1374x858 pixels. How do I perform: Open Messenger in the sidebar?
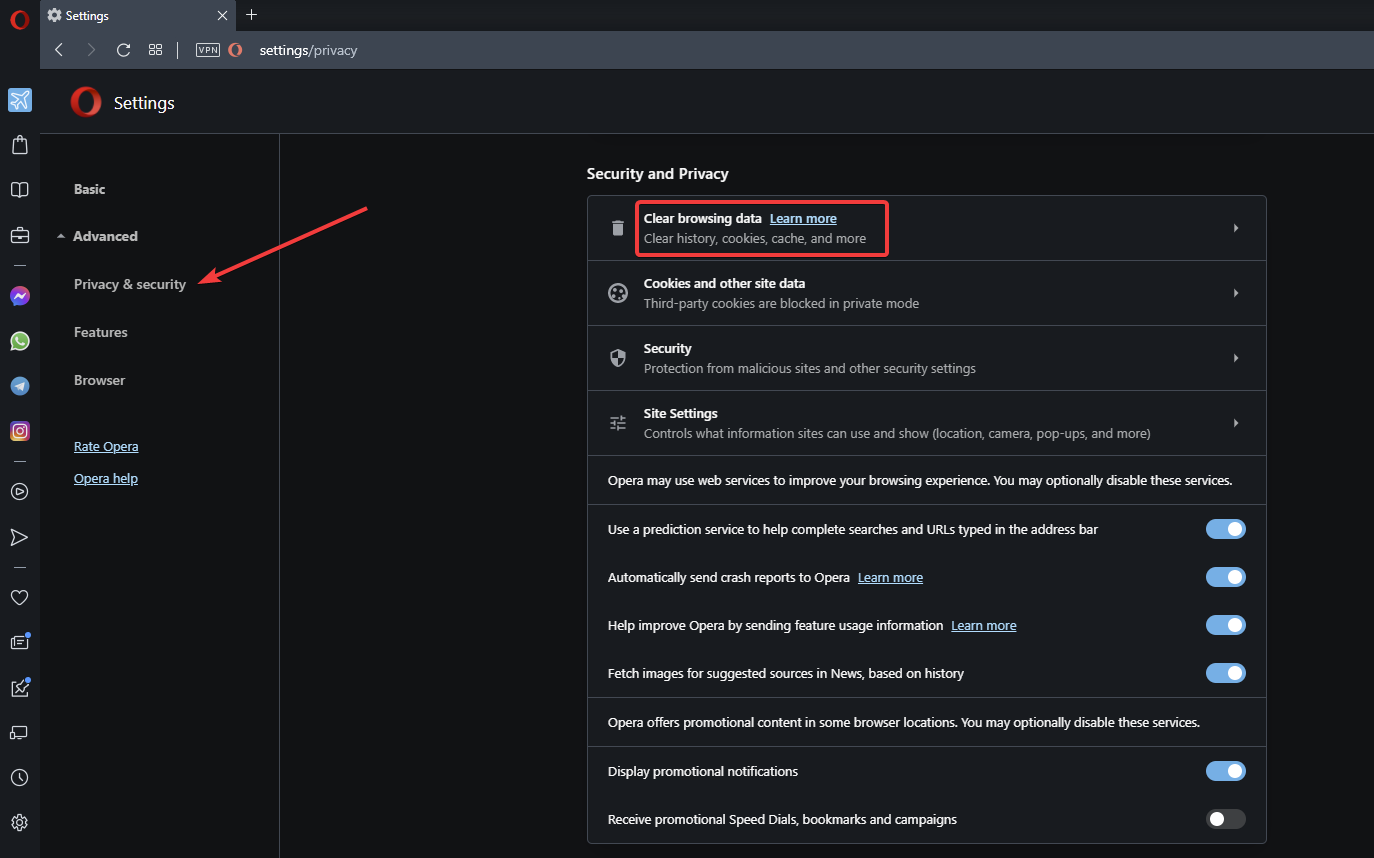[19, 296]
